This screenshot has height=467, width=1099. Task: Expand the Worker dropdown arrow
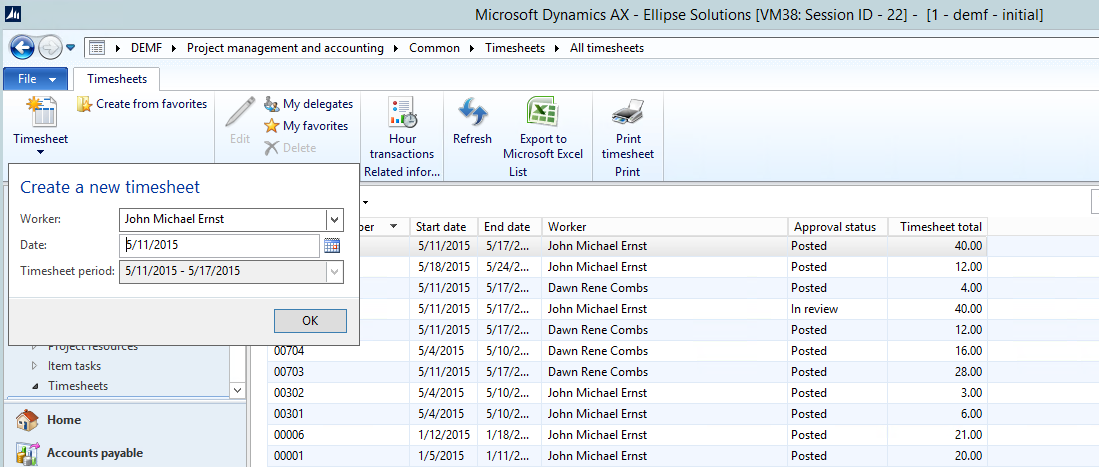[334, 219]
